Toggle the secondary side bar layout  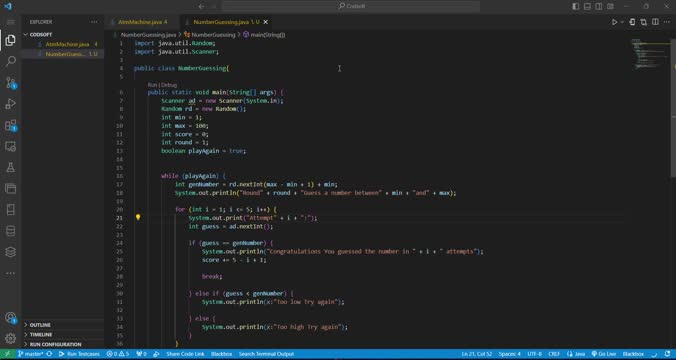click(599, 6)
